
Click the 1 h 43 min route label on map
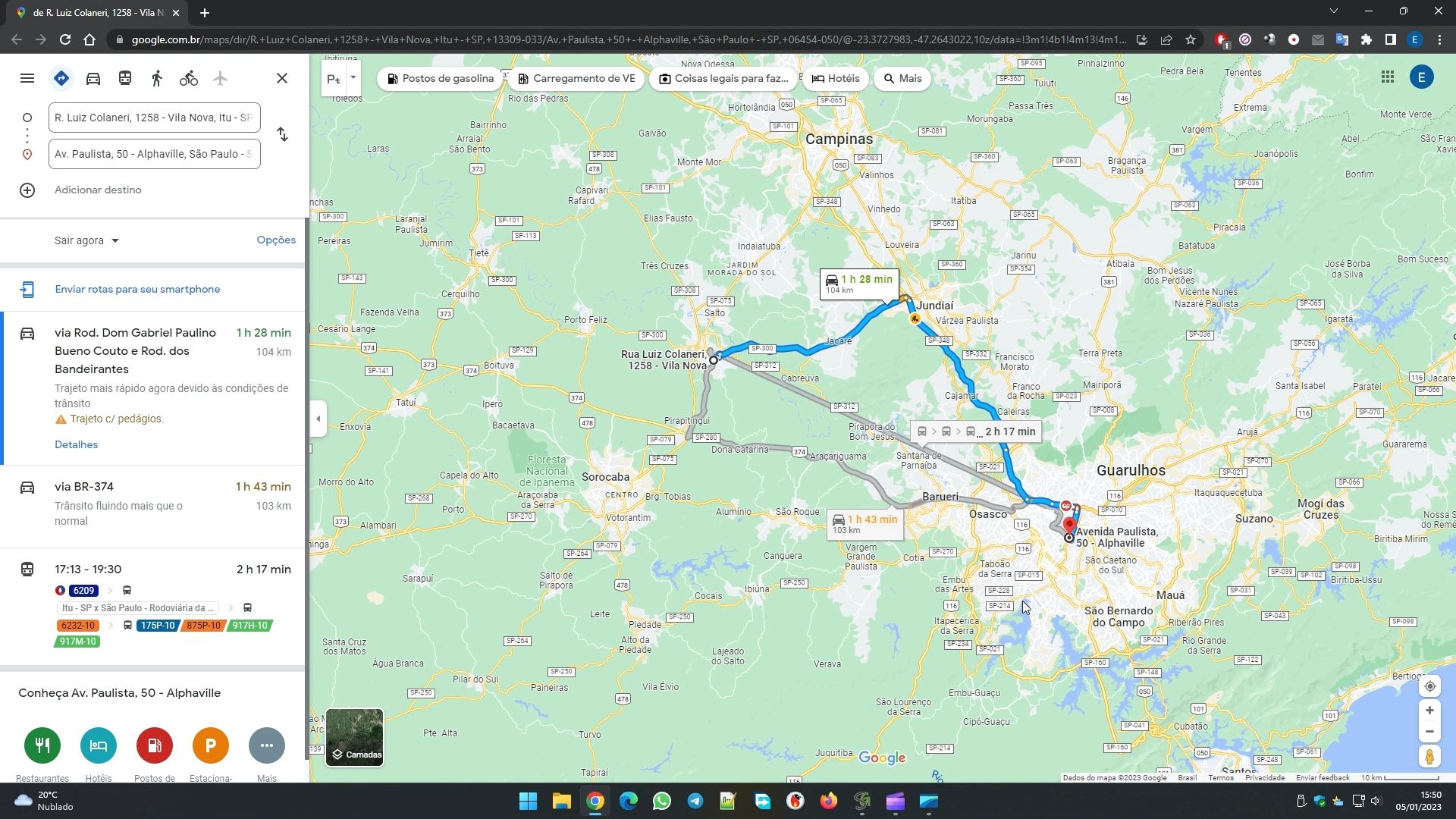[864, 524]
